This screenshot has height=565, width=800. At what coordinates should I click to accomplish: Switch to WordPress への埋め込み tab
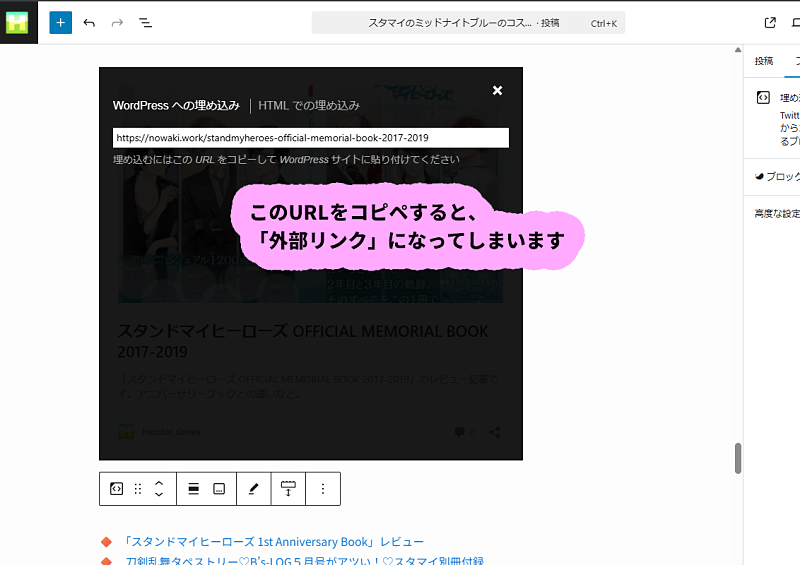click(176, 106)
